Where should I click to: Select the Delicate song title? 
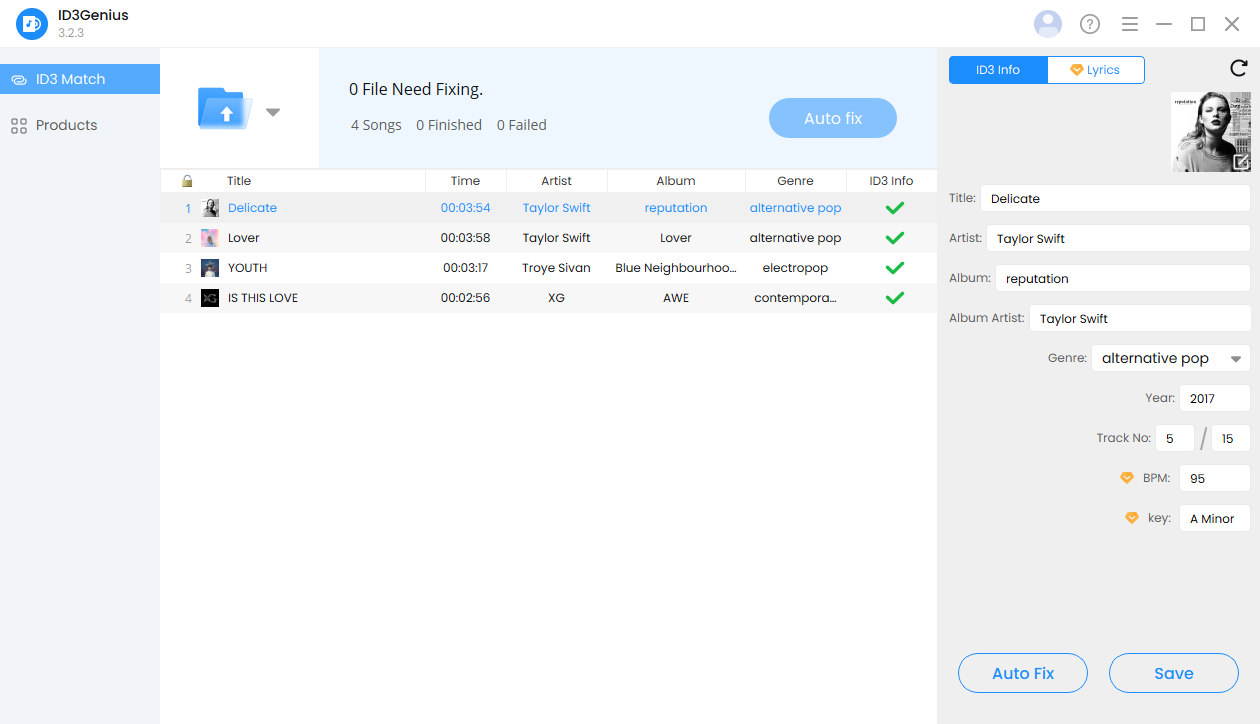[x=252, y=208]
